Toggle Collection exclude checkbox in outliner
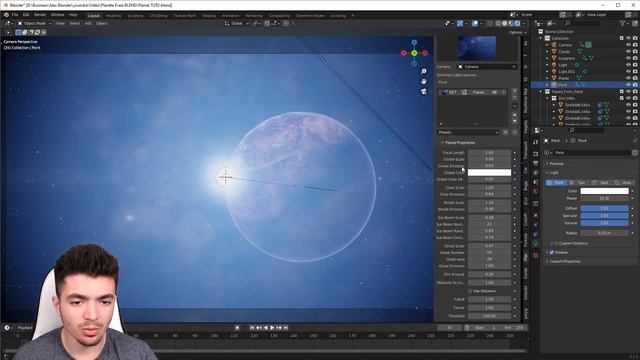Image resolution: width=640 pixels, height=360 pixels. tap(622, 38)
